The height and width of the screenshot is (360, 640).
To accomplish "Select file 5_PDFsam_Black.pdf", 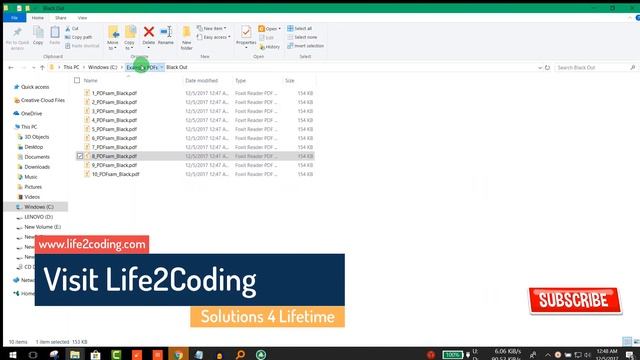I will click(114, 129).
